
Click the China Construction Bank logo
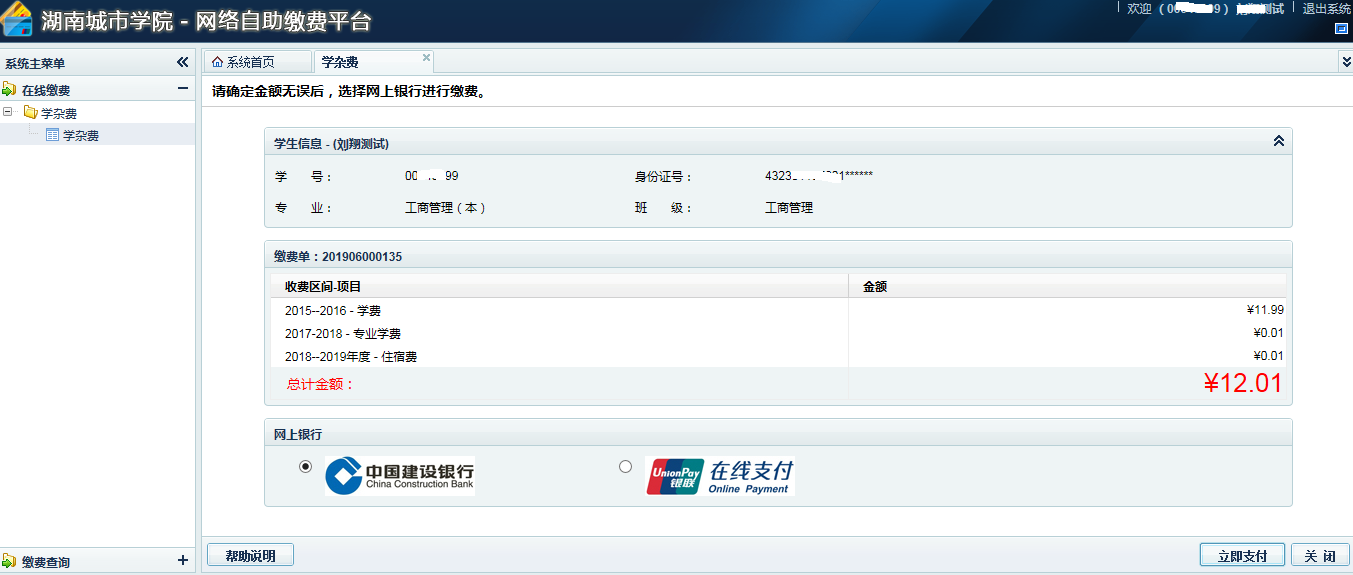click(399, 476)
